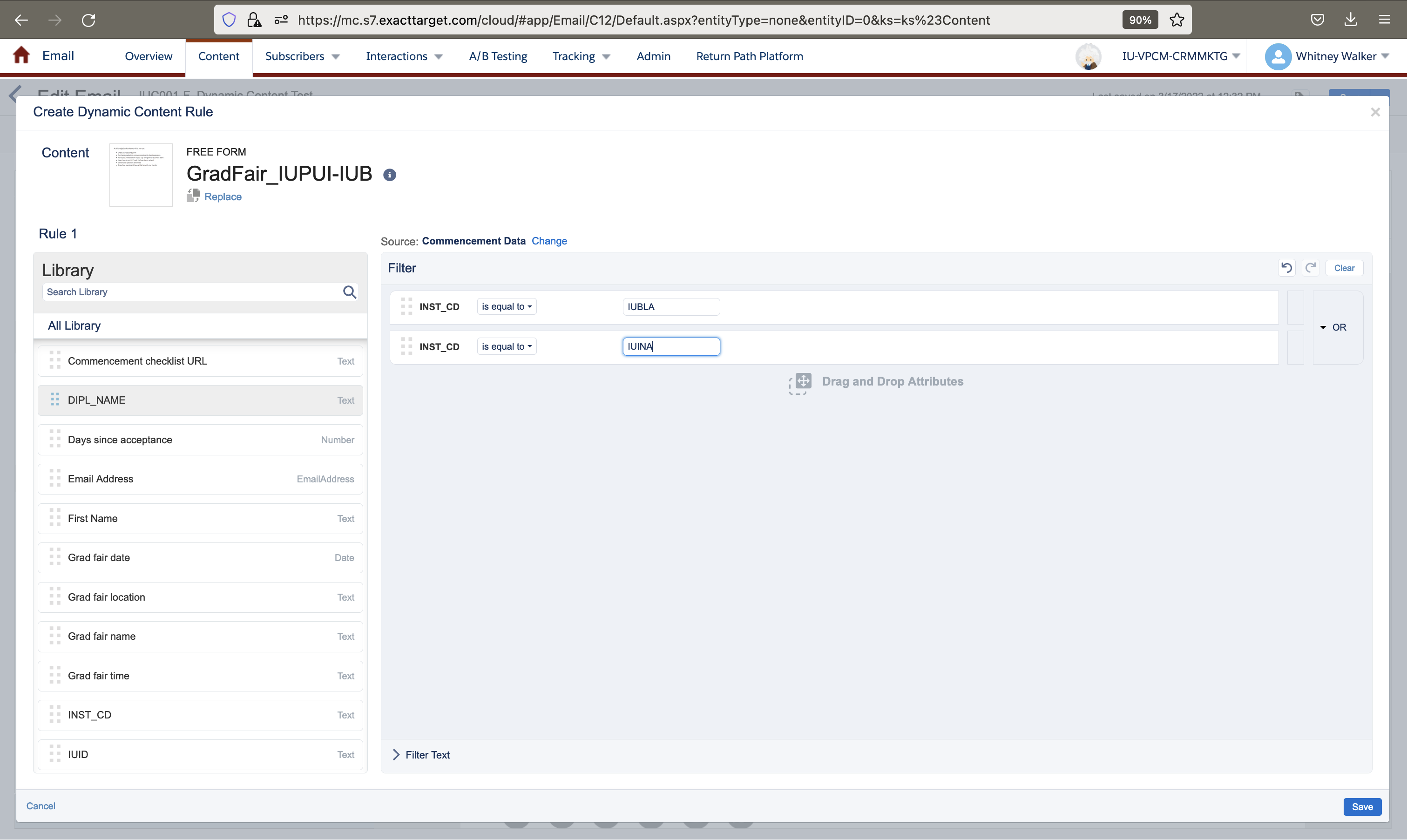Viewport: 1407px width, 840px height.
Task: Bookmark page with the star icon
Action: click(1177, 20)
